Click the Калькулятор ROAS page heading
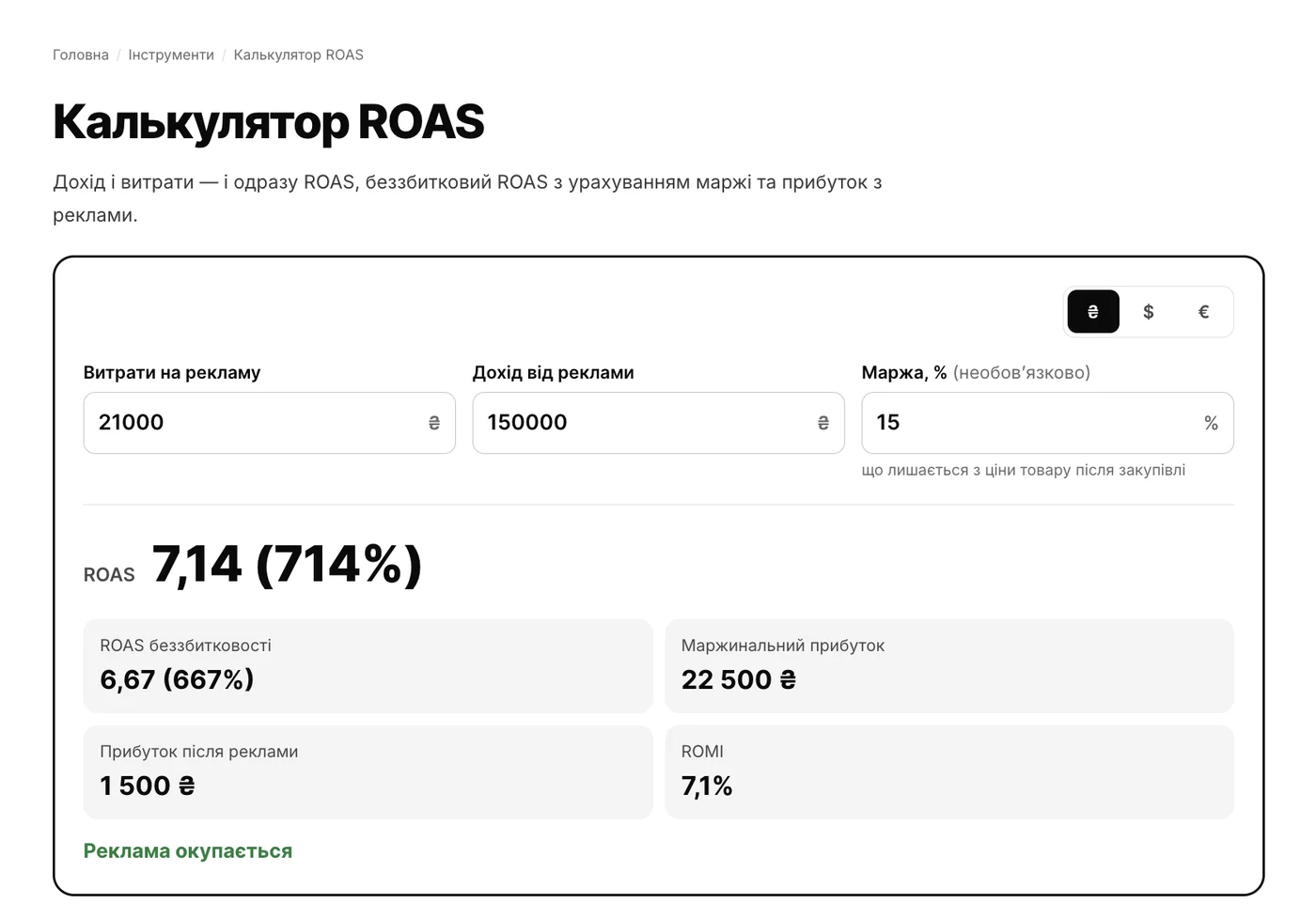This screenshot has height=919, width=1316. (269, 122)
